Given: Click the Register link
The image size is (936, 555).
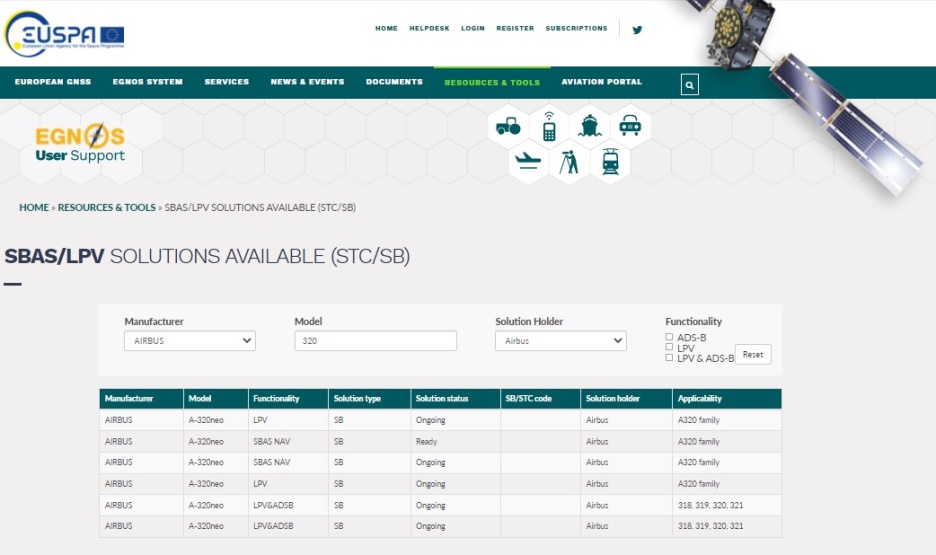Looking at the screenshot, I should click(515, 28).
